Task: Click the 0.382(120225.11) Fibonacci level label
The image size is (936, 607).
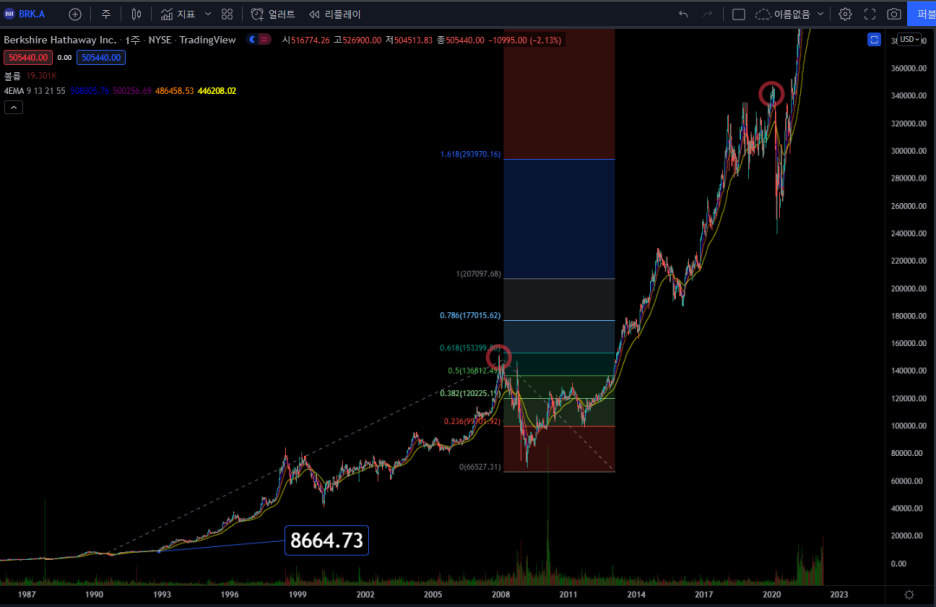Action: tap(469, 393)
